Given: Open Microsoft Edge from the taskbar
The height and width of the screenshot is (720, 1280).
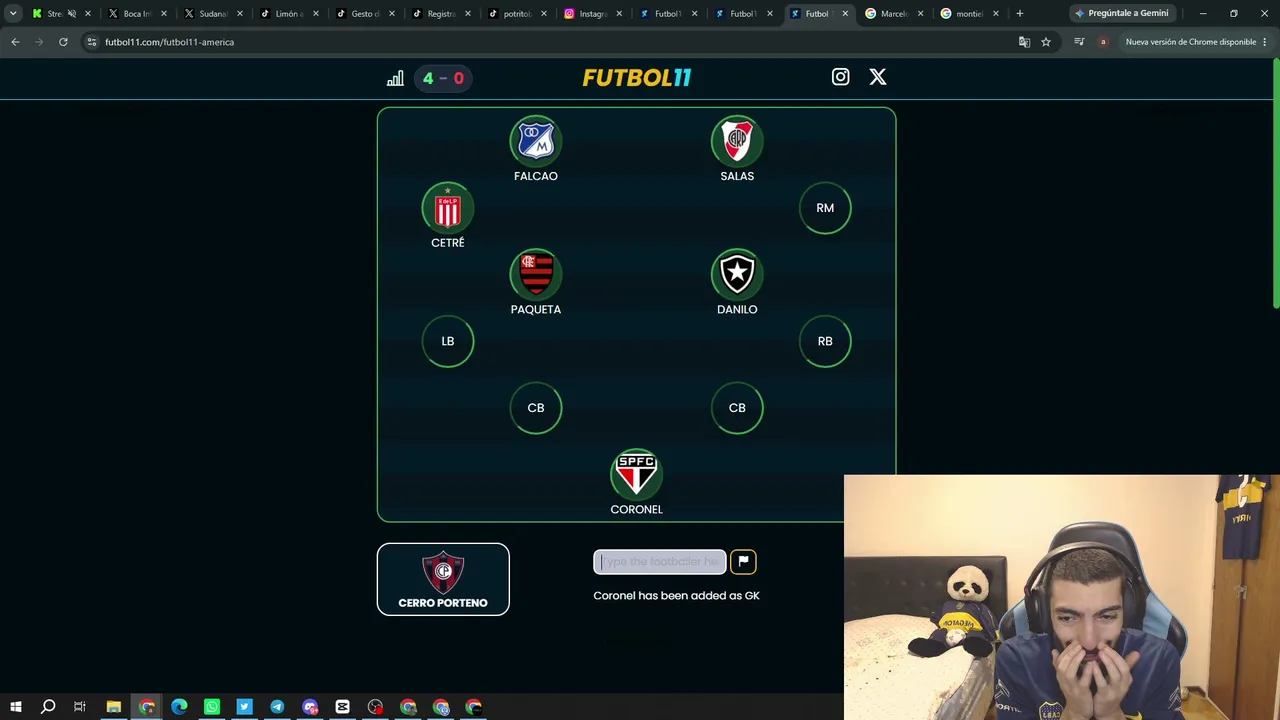Looking at the screenshot, I should 179,707.
